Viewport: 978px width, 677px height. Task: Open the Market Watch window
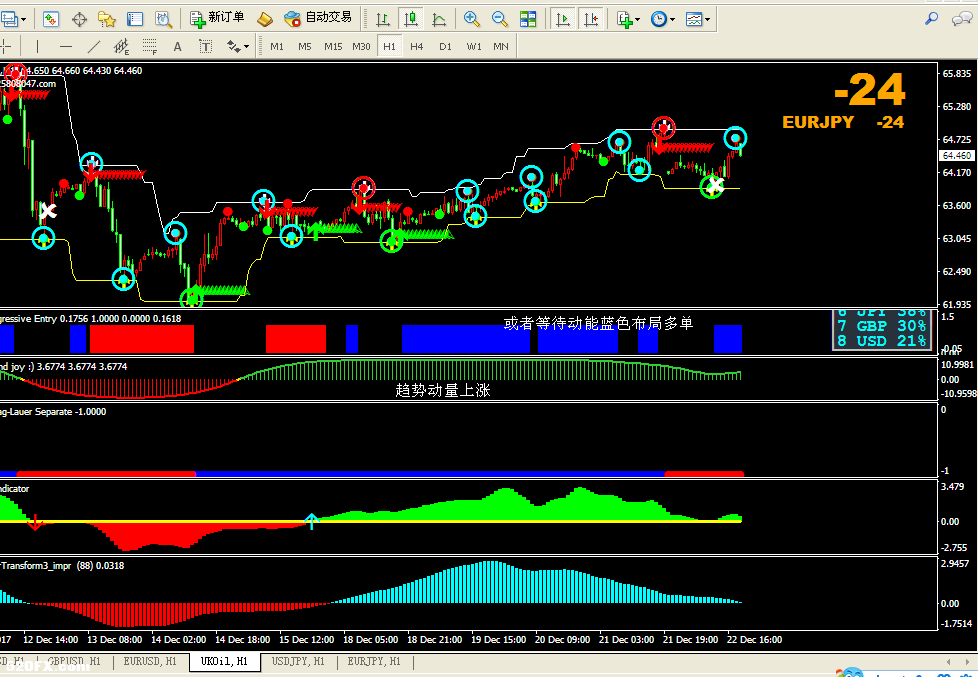click(51, 19)
